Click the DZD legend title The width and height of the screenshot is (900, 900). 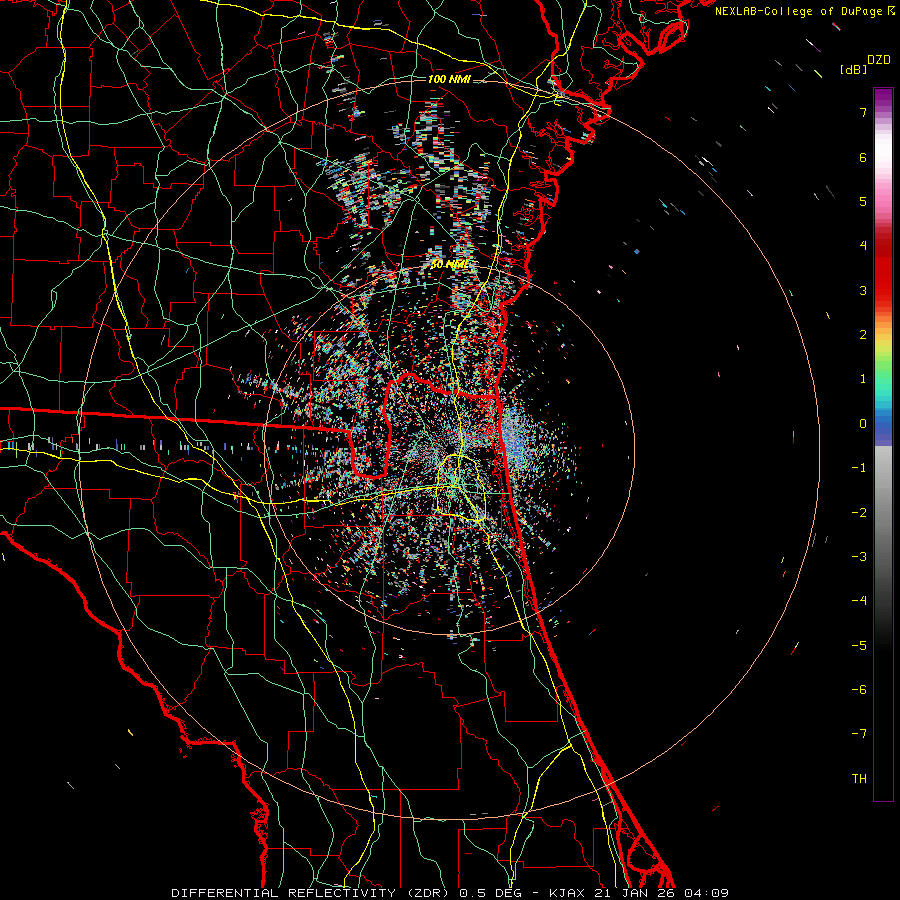[x=879, y=60]
